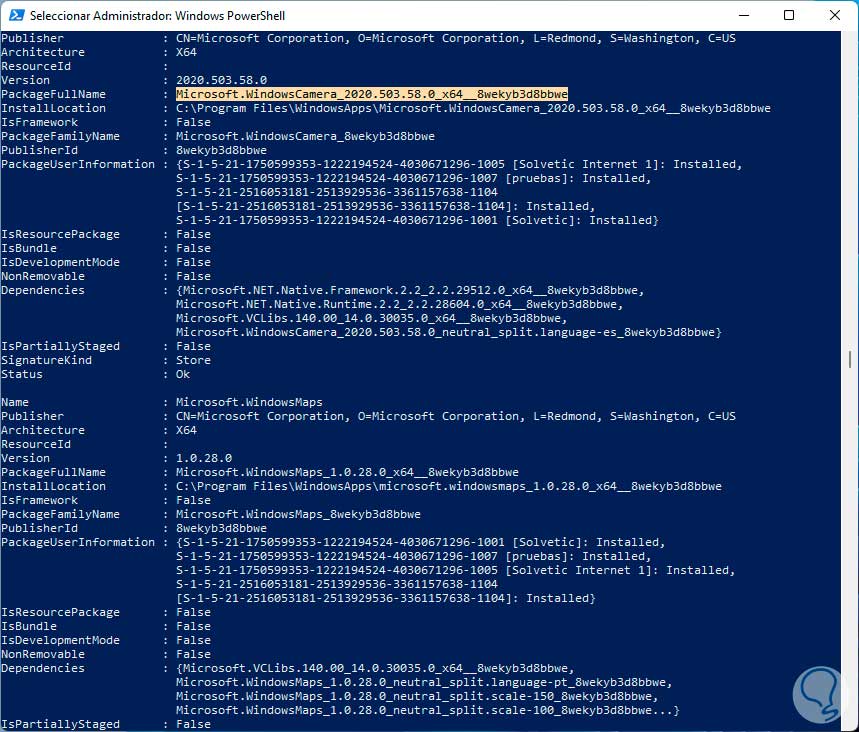Click the NET.Native.Runtime dependency line
Screen dimensions: 859x732
(x=399, y=305)
